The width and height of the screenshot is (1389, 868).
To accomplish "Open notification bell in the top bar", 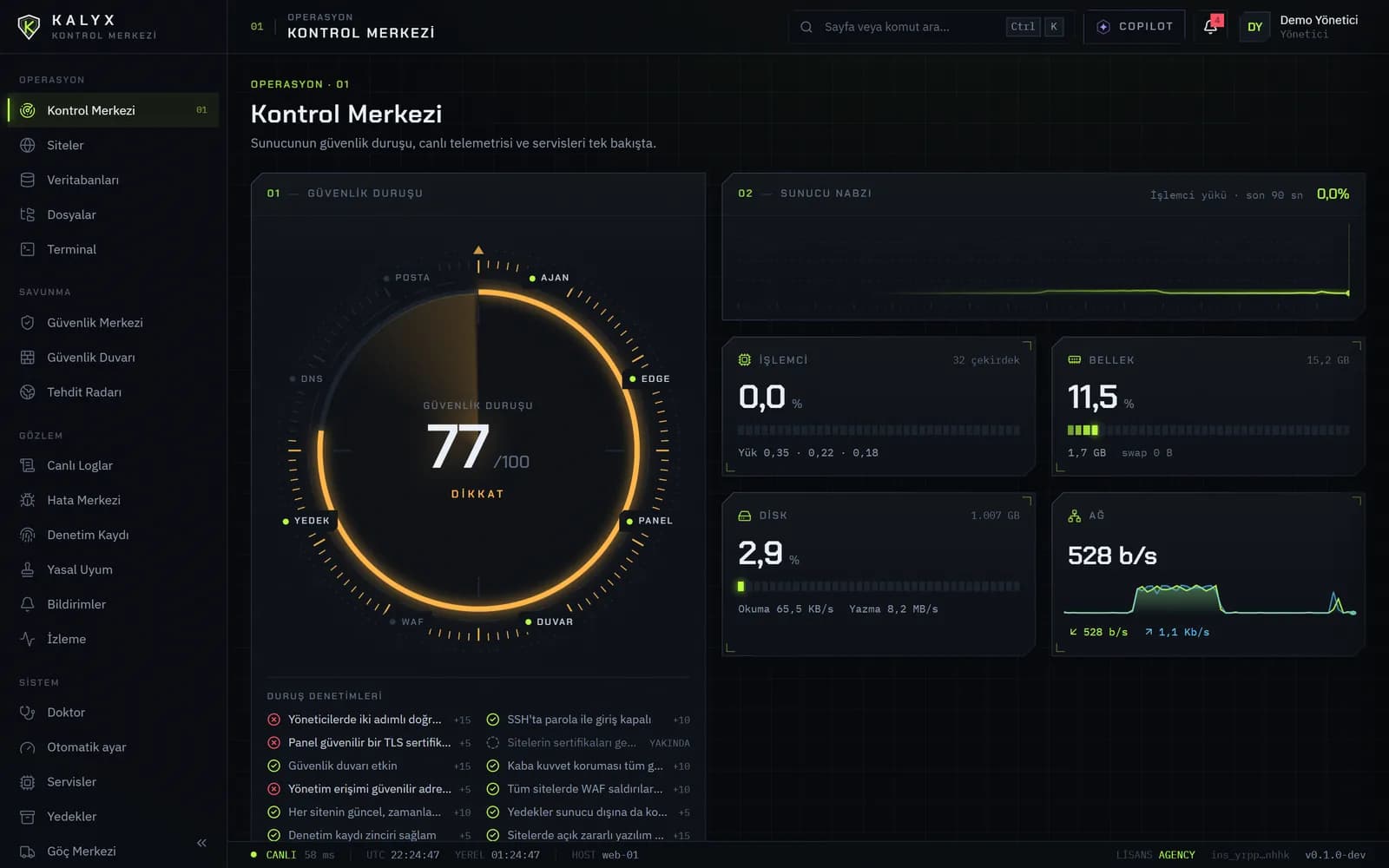I will click(1211, 26).
